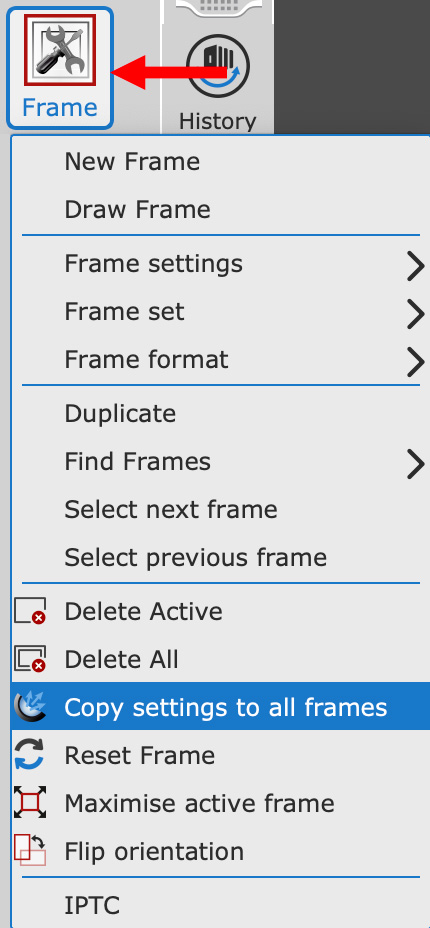Expand the Frame settings submenu arrow

click(416, 267)
